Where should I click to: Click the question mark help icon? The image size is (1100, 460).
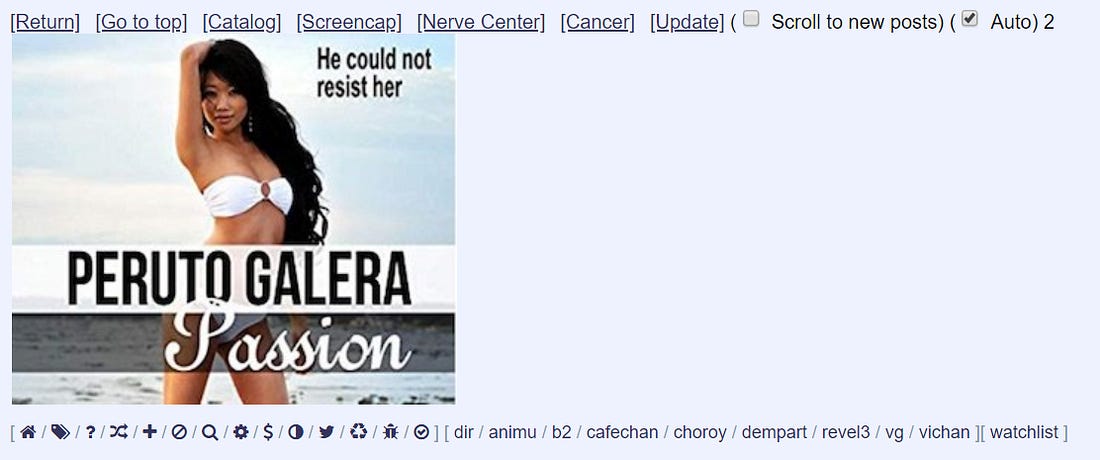(x=90, y=432)
